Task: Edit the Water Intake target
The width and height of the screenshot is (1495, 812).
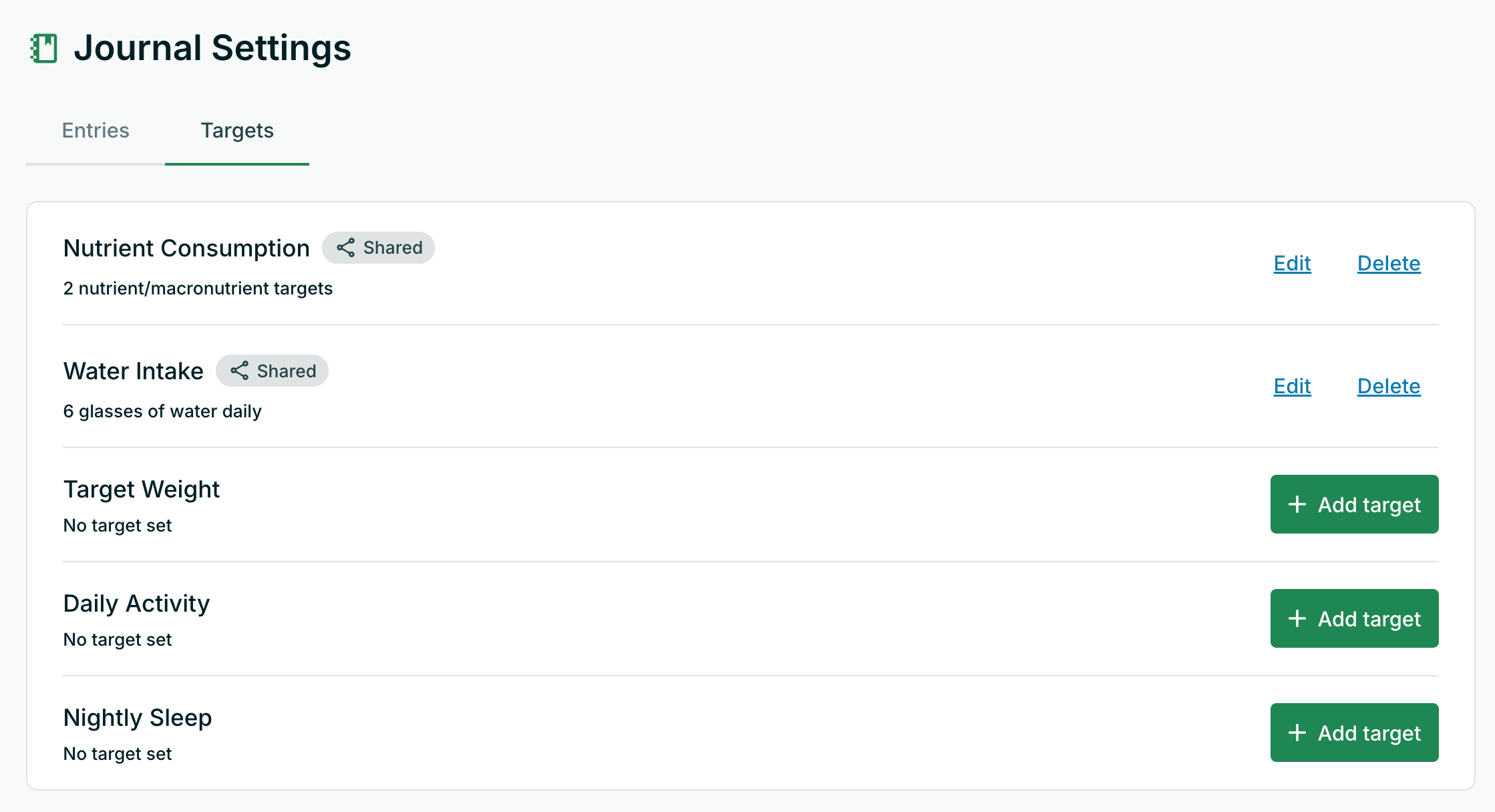Action: [x=1292, y=386]
